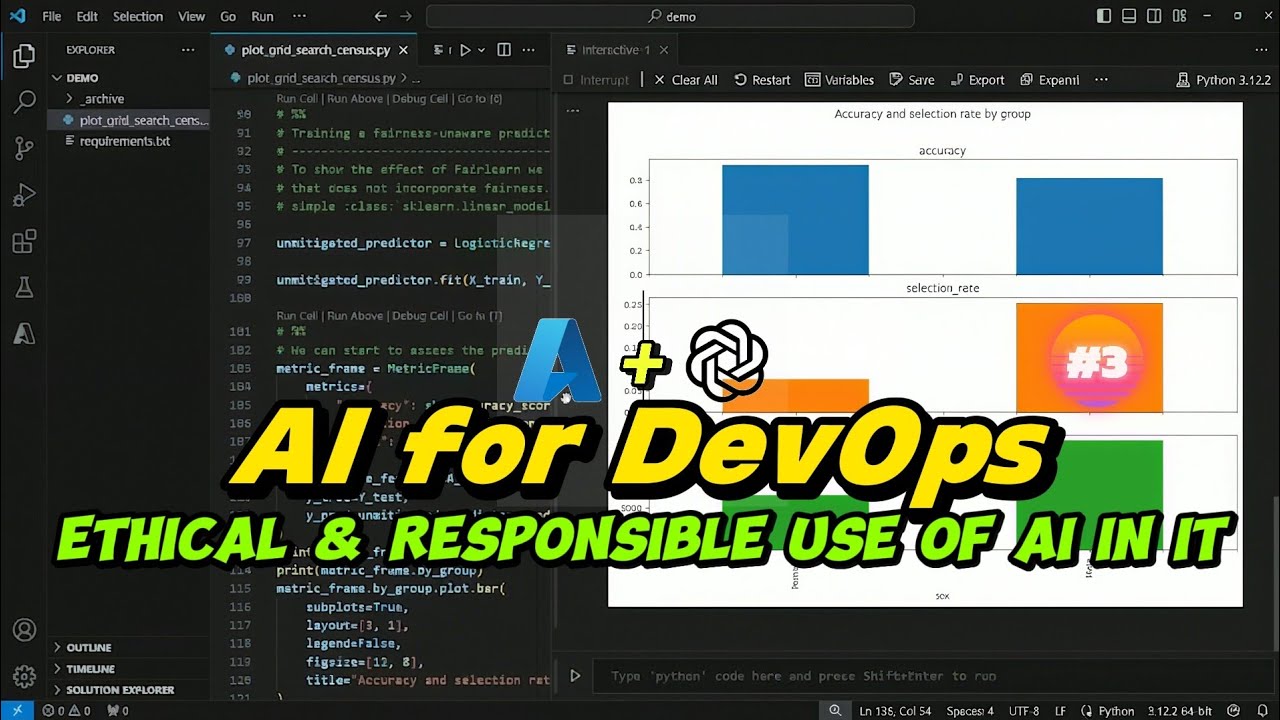1280x720 pixels.
Task: Expand the _archive folder
Action: [x=69, y=99]
